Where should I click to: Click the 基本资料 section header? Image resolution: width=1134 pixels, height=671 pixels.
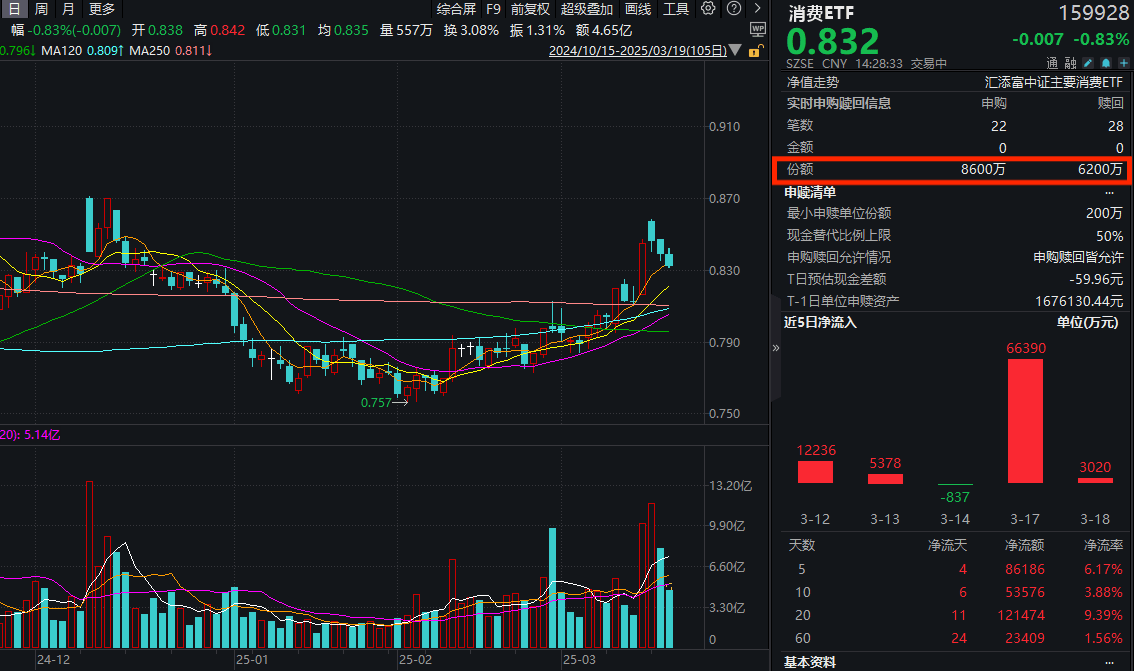809,660
